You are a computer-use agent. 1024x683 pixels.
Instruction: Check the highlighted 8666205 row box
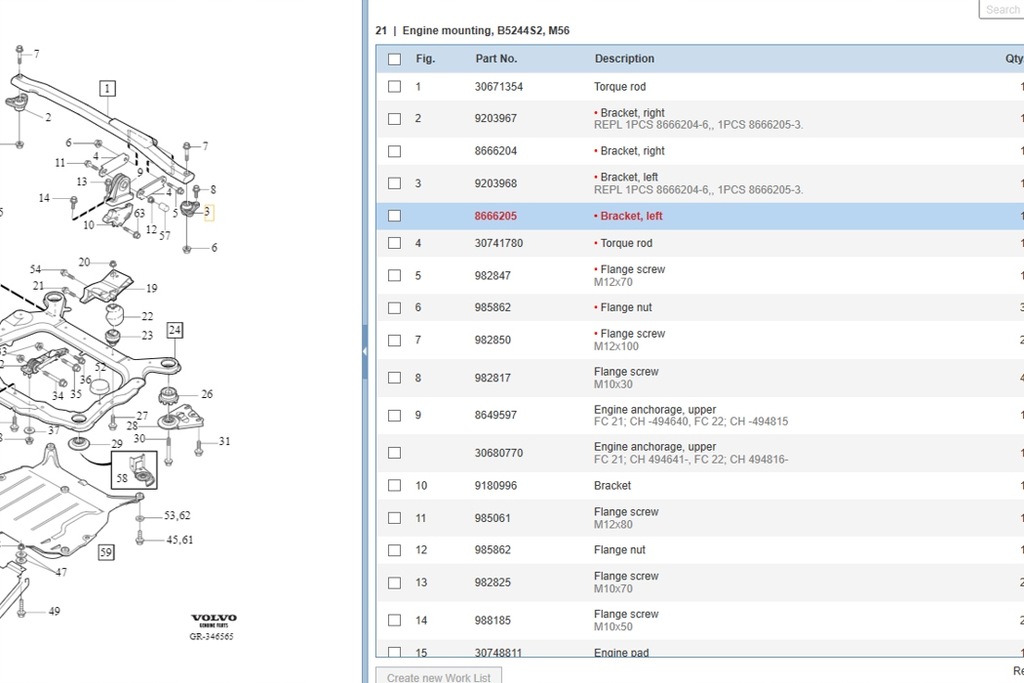(x=394, y=216)
